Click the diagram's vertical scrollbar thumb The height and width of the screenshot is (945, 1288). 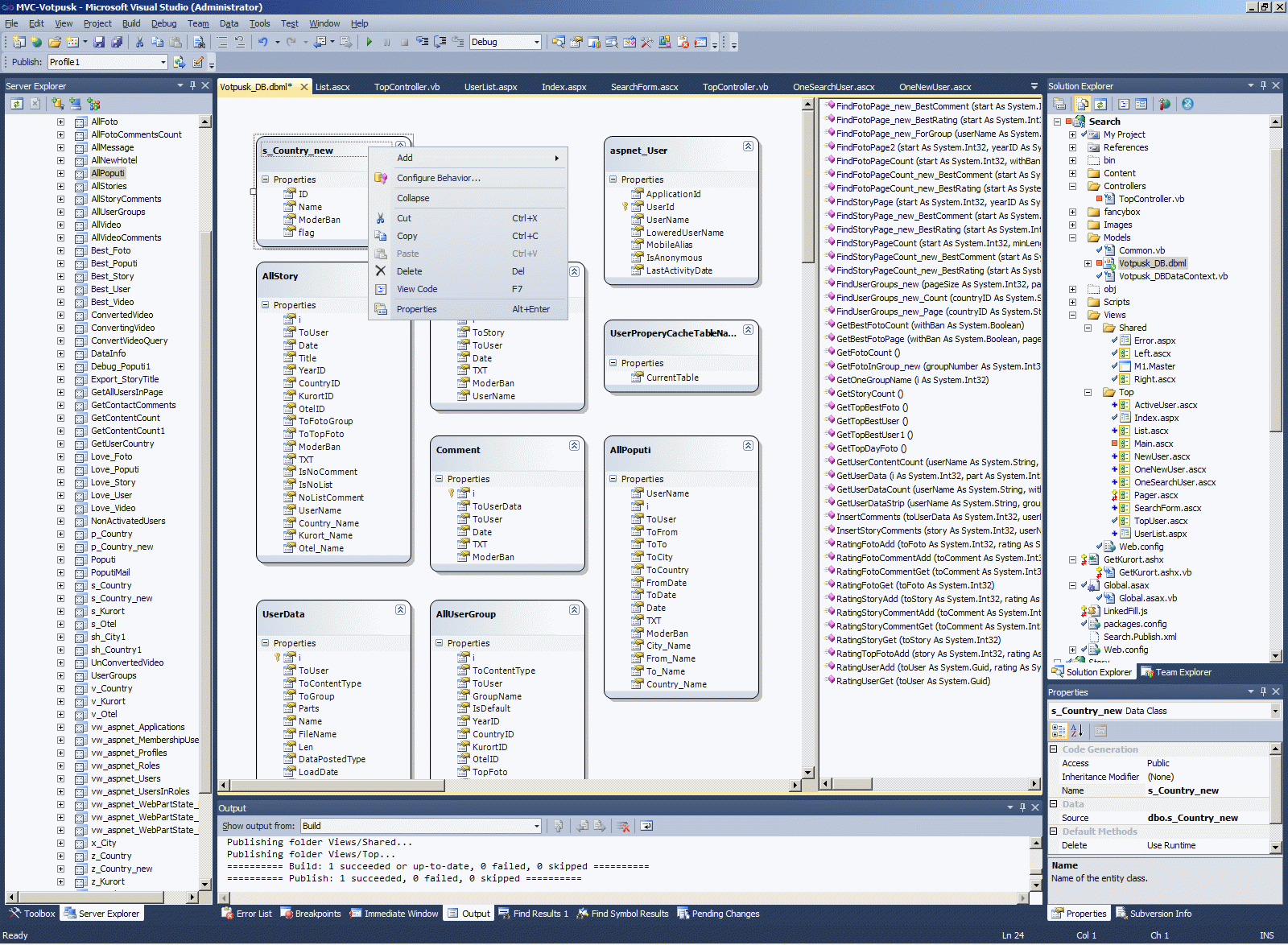click(x=807, y=185)
